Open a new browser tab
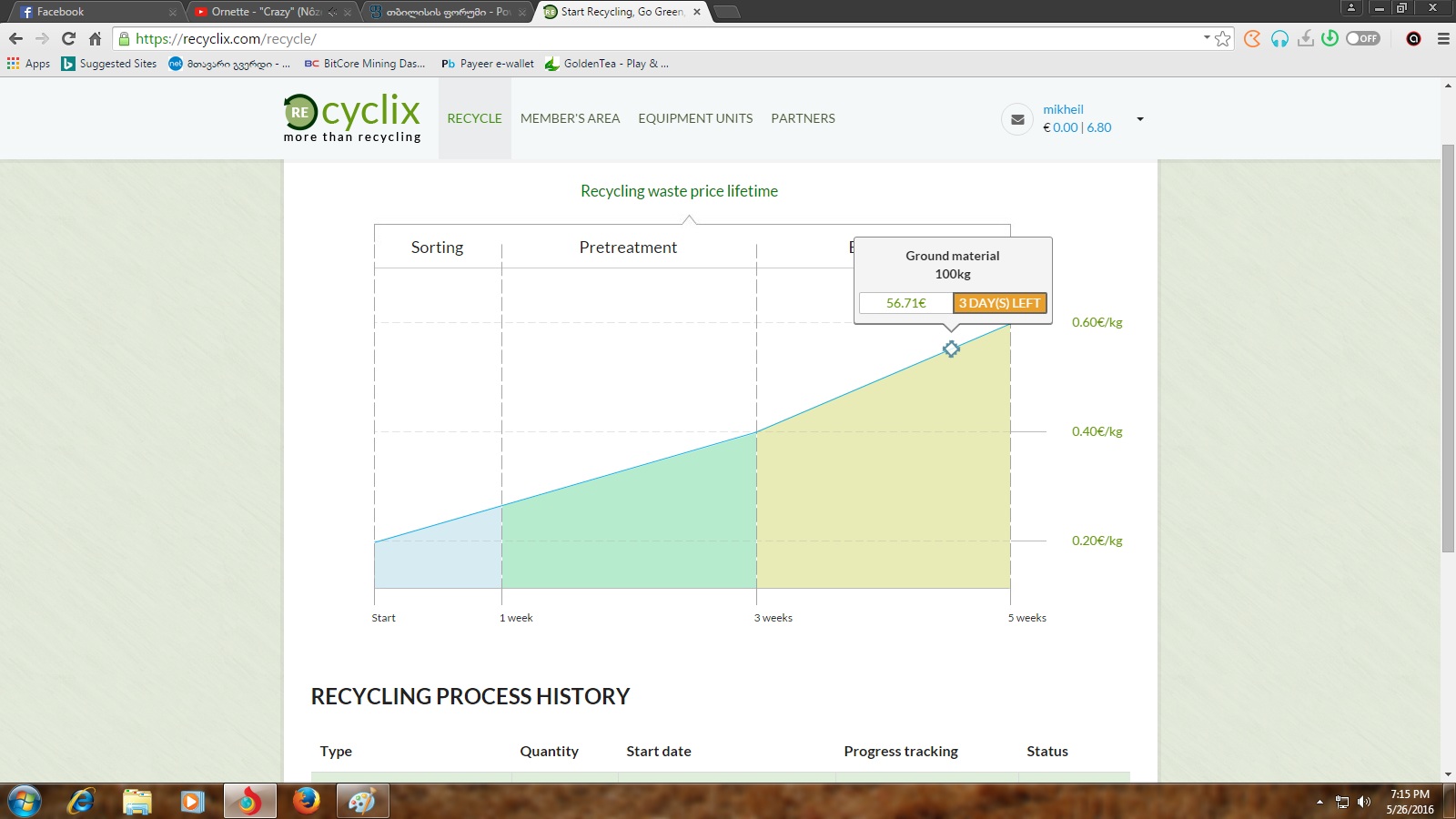The height and width of the screenshot is (819, 1456). tap(726, 12)
